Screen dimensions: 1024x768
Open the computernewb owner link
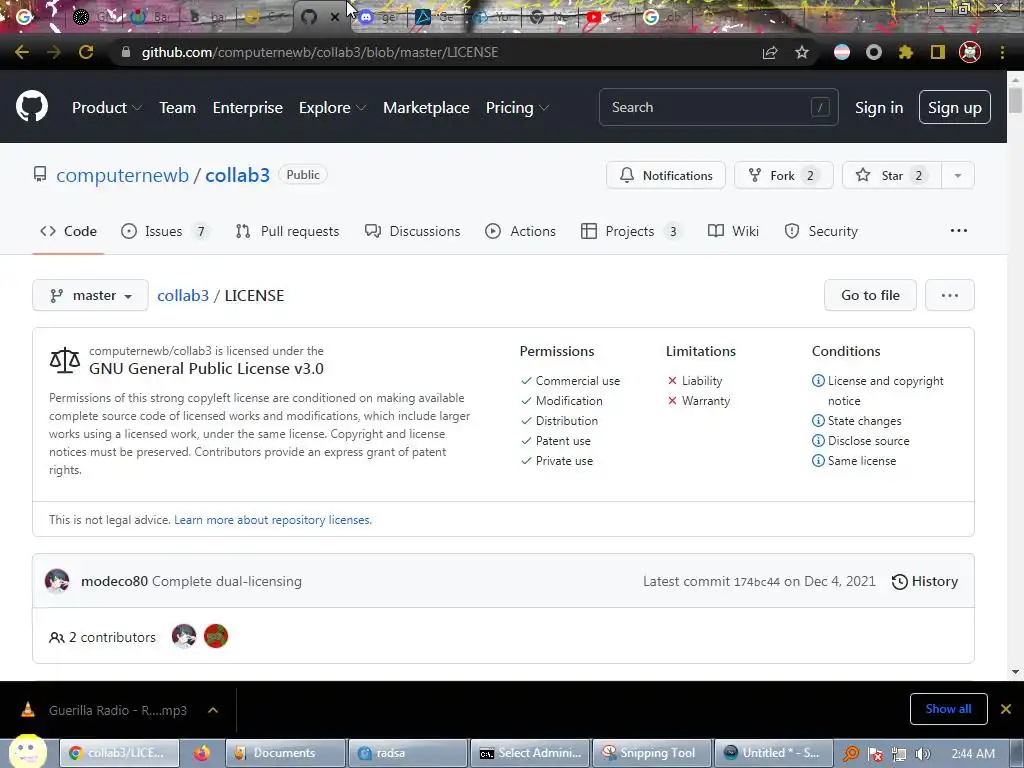(x=123, y=175)
